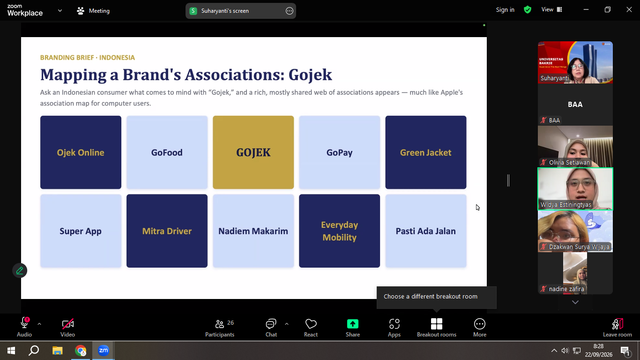Viewport: 640px width, 360px height.
Task: Open Windows Start menu
Action: (11, 351)
